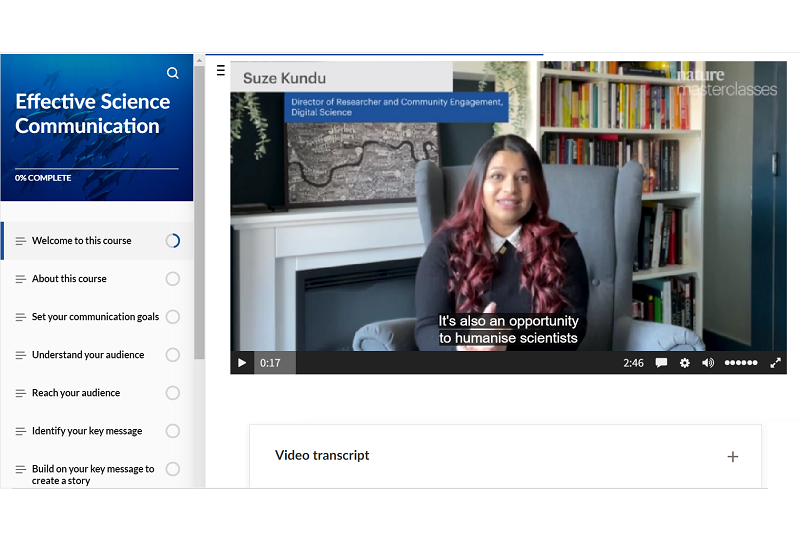Click progress circle for Build on your key message

(173, 469)
